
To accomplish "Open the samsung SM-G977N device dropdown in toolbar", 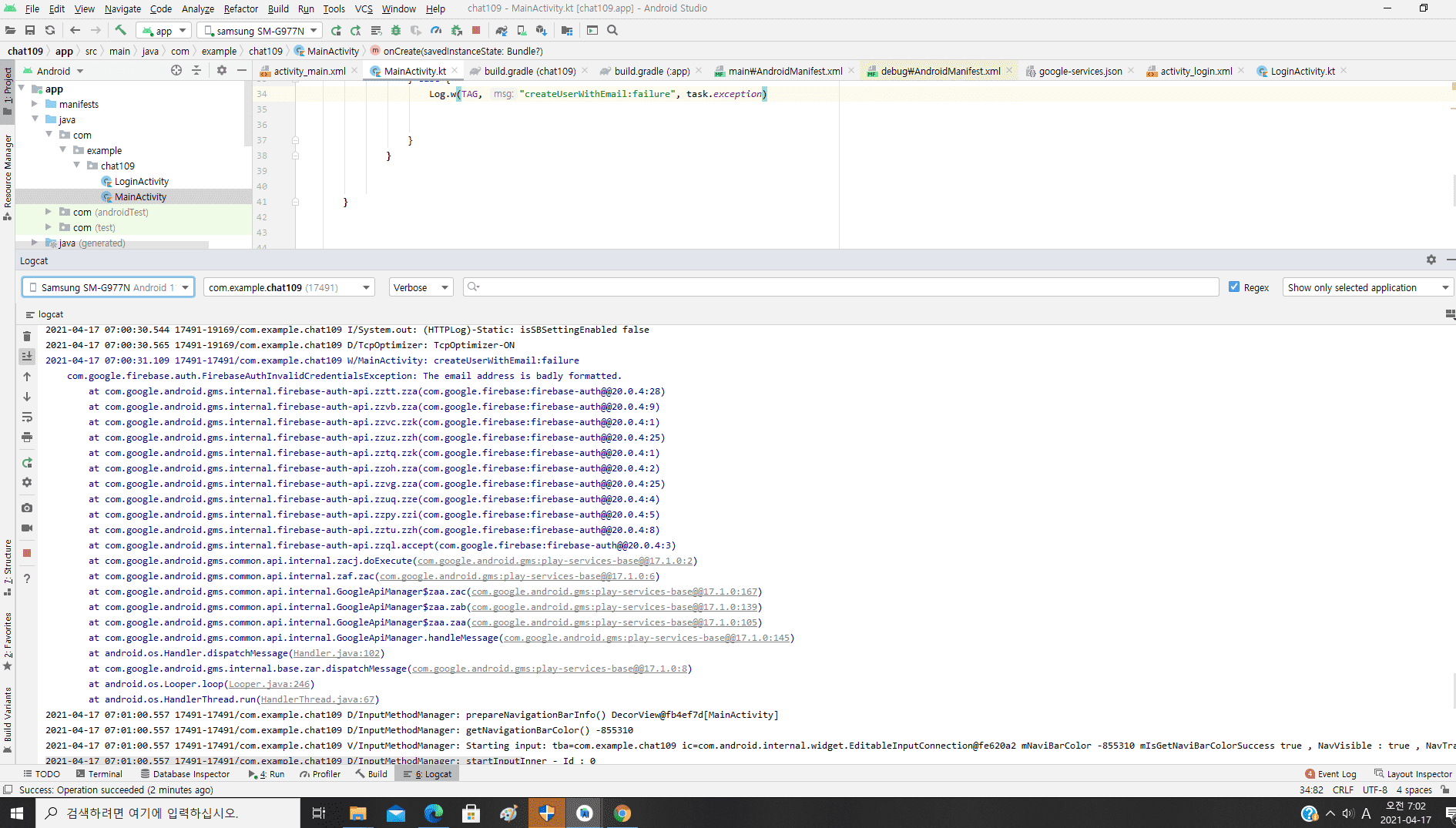I will coord(259,31).
